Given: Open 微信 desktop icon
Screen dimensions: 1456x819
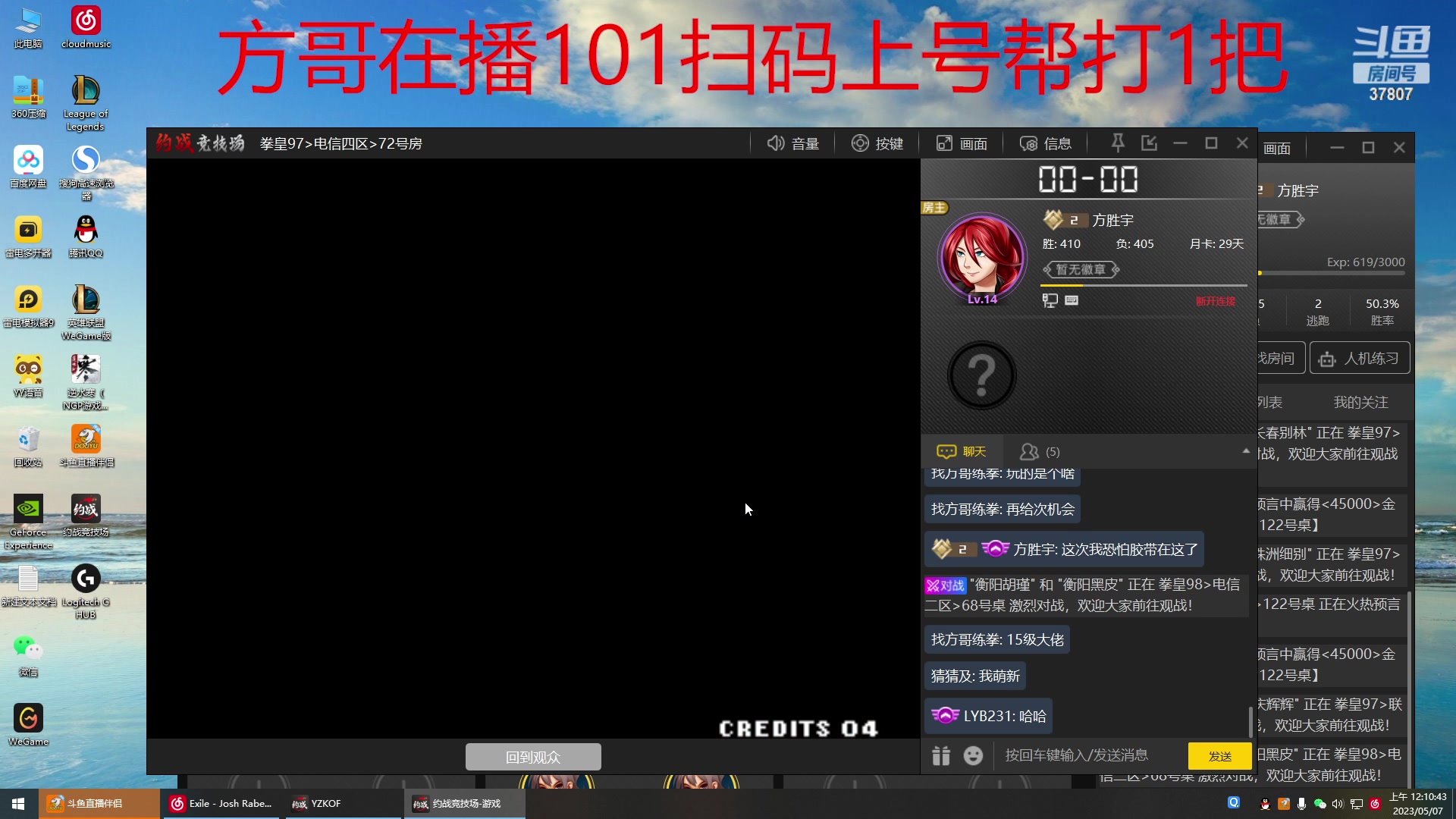Looking at the screenshot, I should [x=28, y=655].
